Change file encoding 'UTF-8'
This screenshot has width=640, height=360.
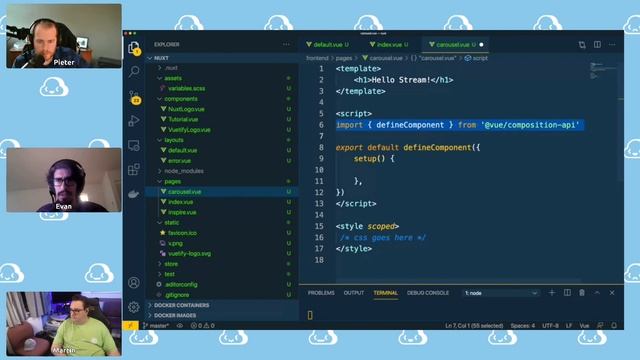point(550,326)
